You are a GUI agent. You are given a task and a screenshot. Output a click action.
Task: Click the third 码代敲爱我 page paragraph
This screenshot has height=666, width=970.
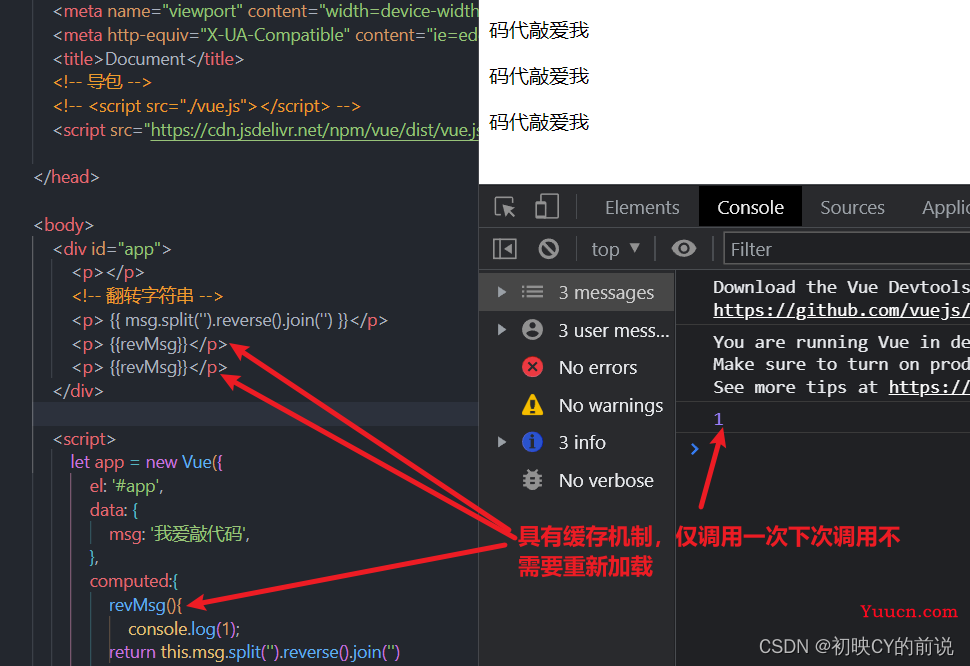click(539, 122)
